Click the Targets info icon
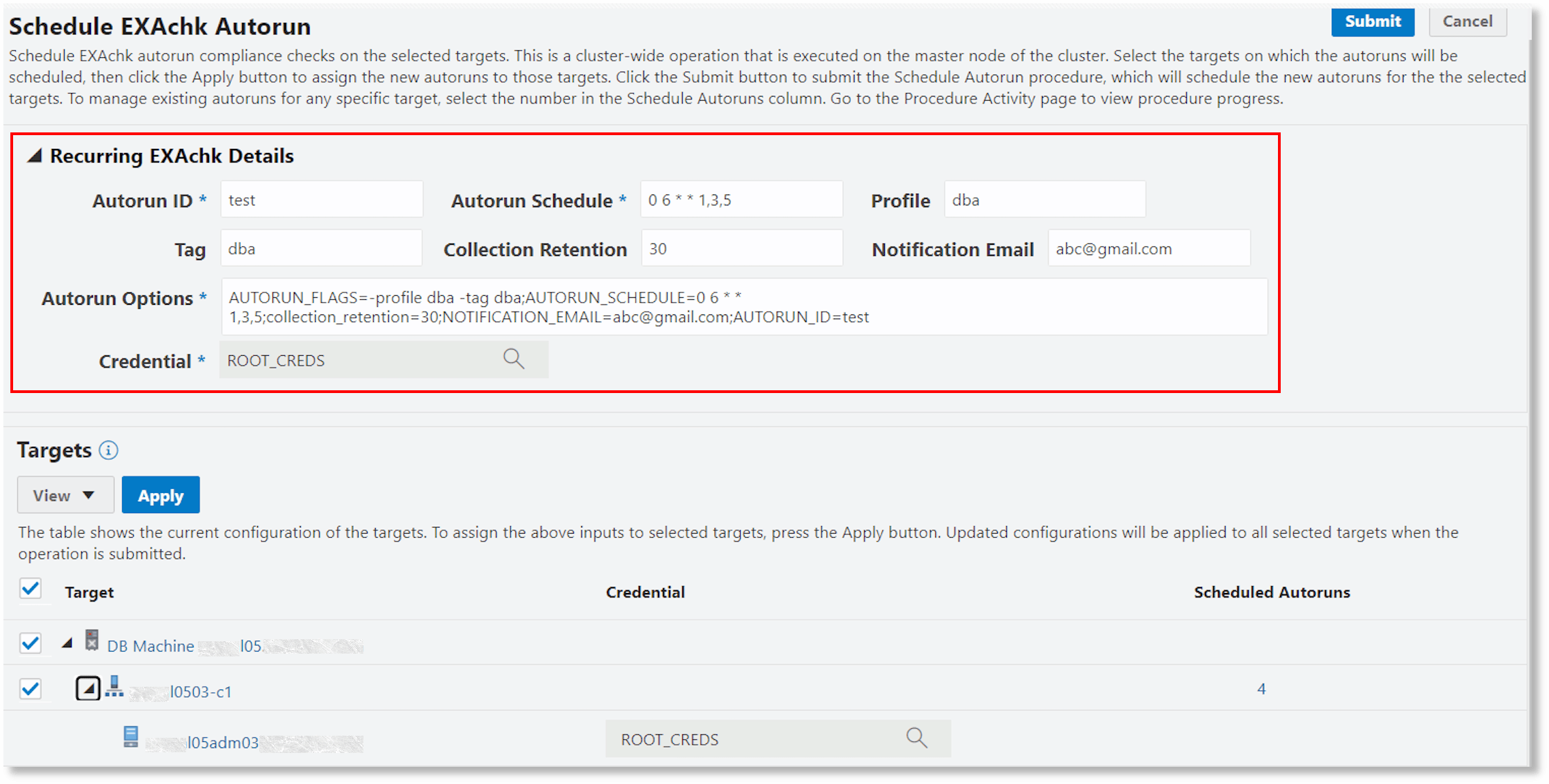The width and height of the screenshot is (1549, 784). [108, 450]
